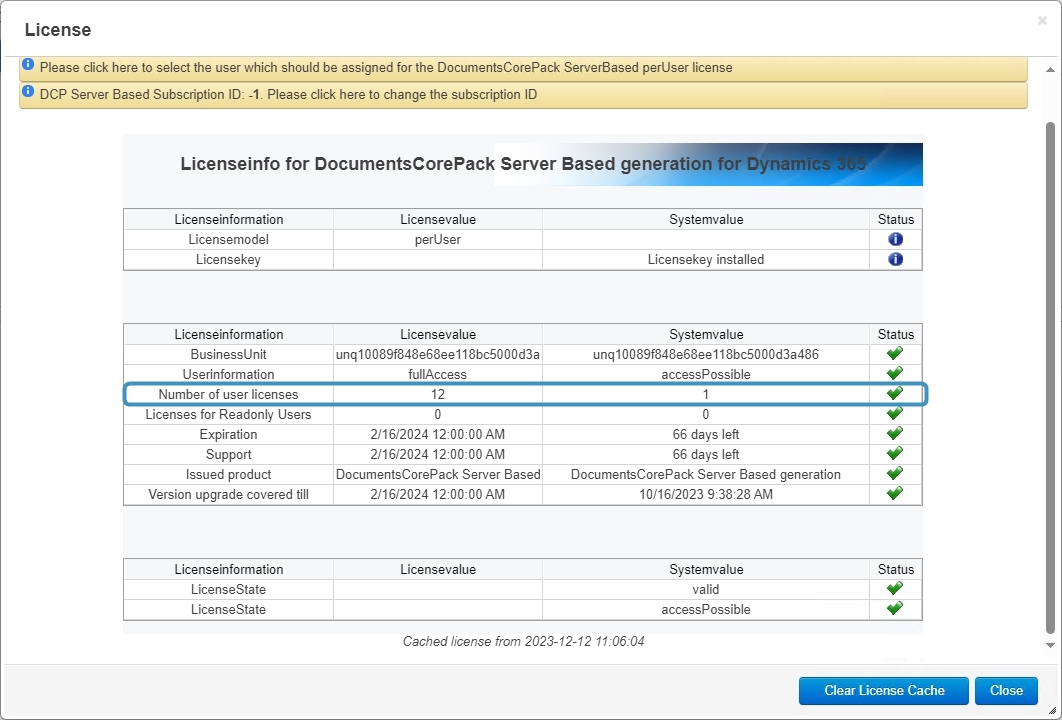Image resolution: width=1062 pixels, height=720 pixels.
Task: Select the license value '12'
Action: 438,394
